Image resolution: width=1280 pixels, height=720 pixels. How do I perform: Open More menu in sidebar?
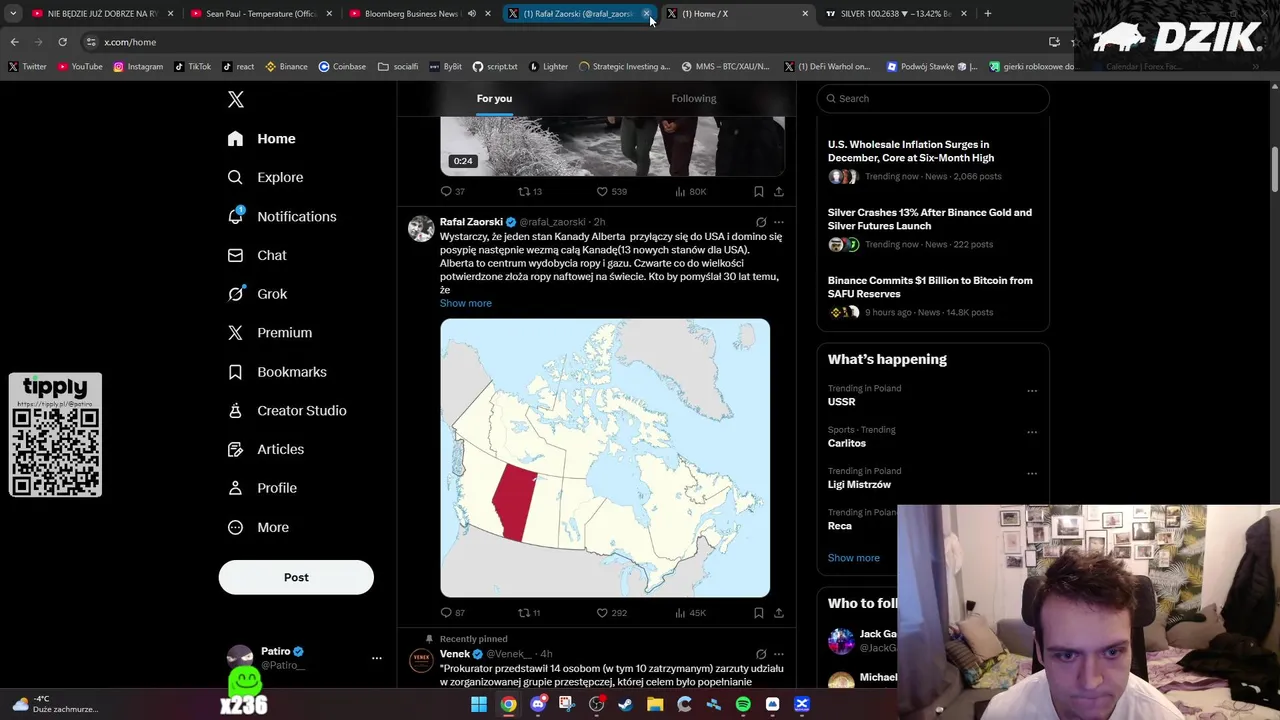[258, 527]
